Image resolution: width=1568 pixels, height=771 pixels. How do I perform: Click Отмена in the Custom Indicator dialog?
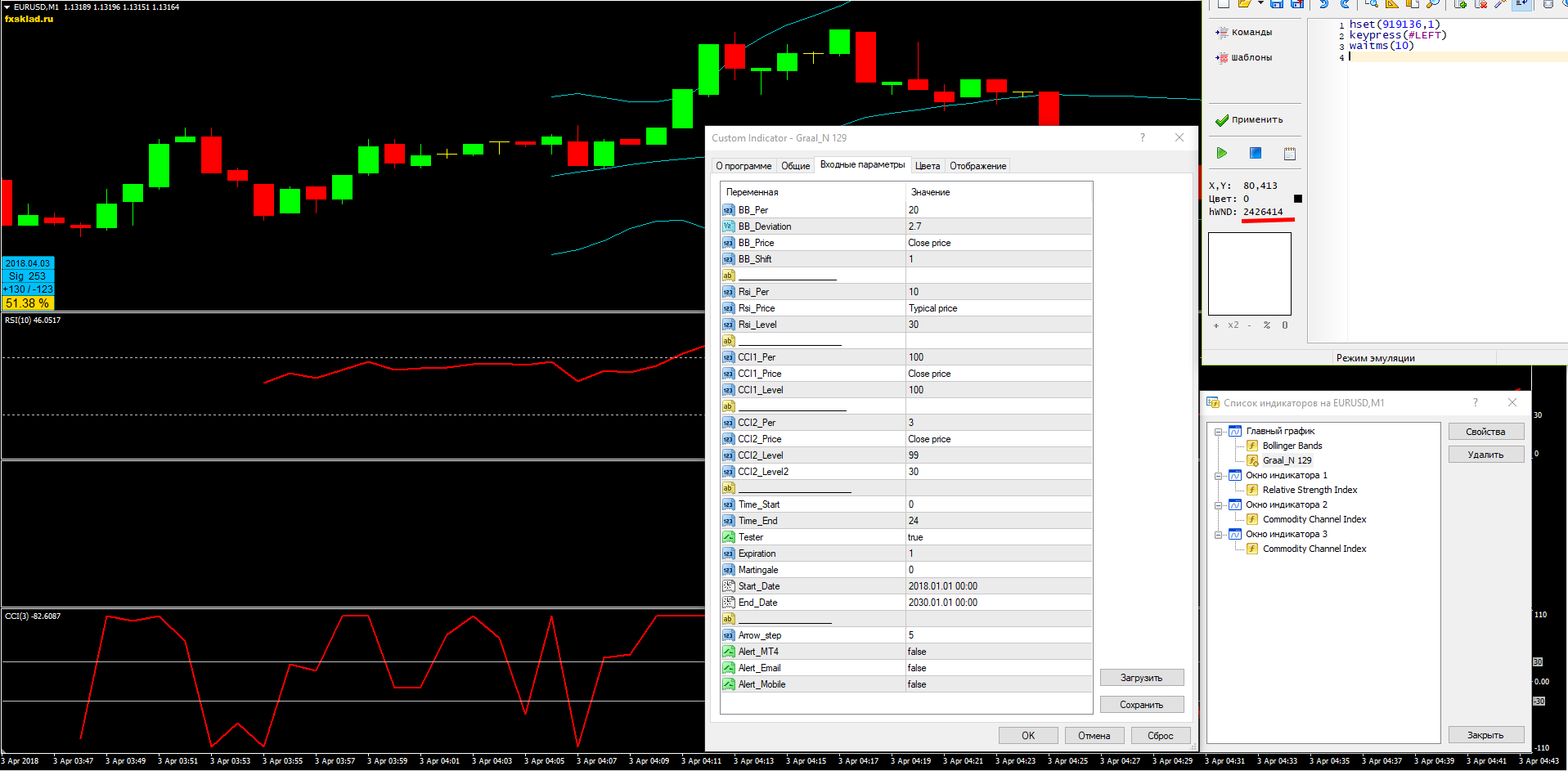(x=1094, y=736)
